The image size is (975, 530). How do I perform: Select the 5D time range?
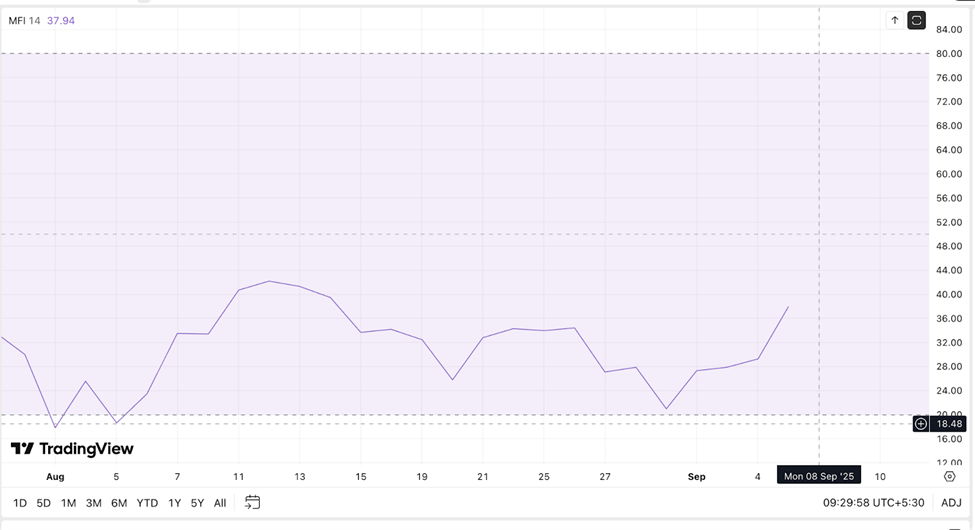[44, 503]
